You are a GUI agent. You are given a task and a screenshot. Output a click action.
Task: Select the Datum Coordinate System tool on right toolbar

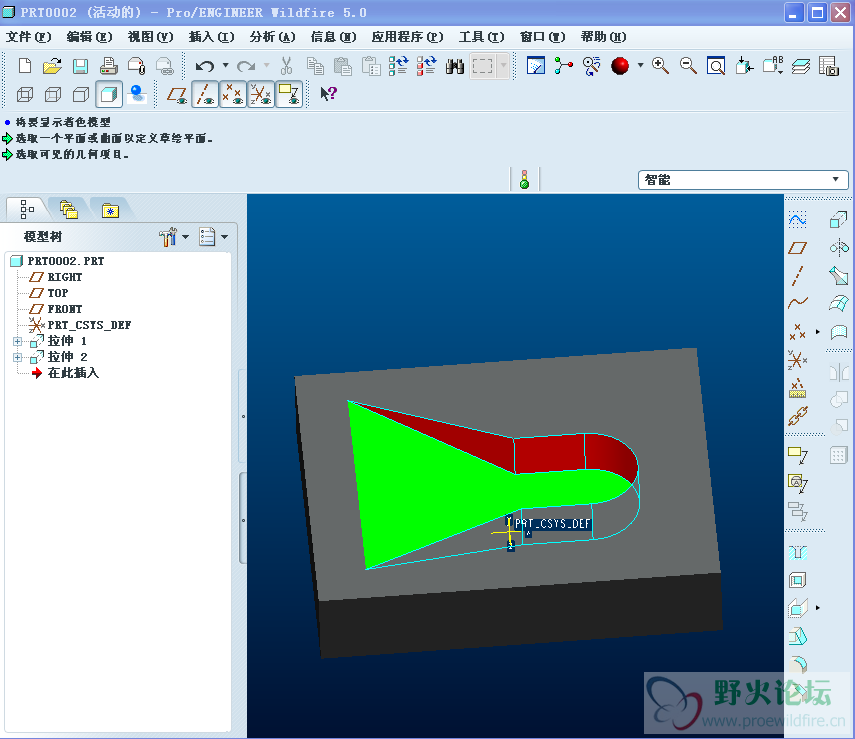[x=797, y=360]
